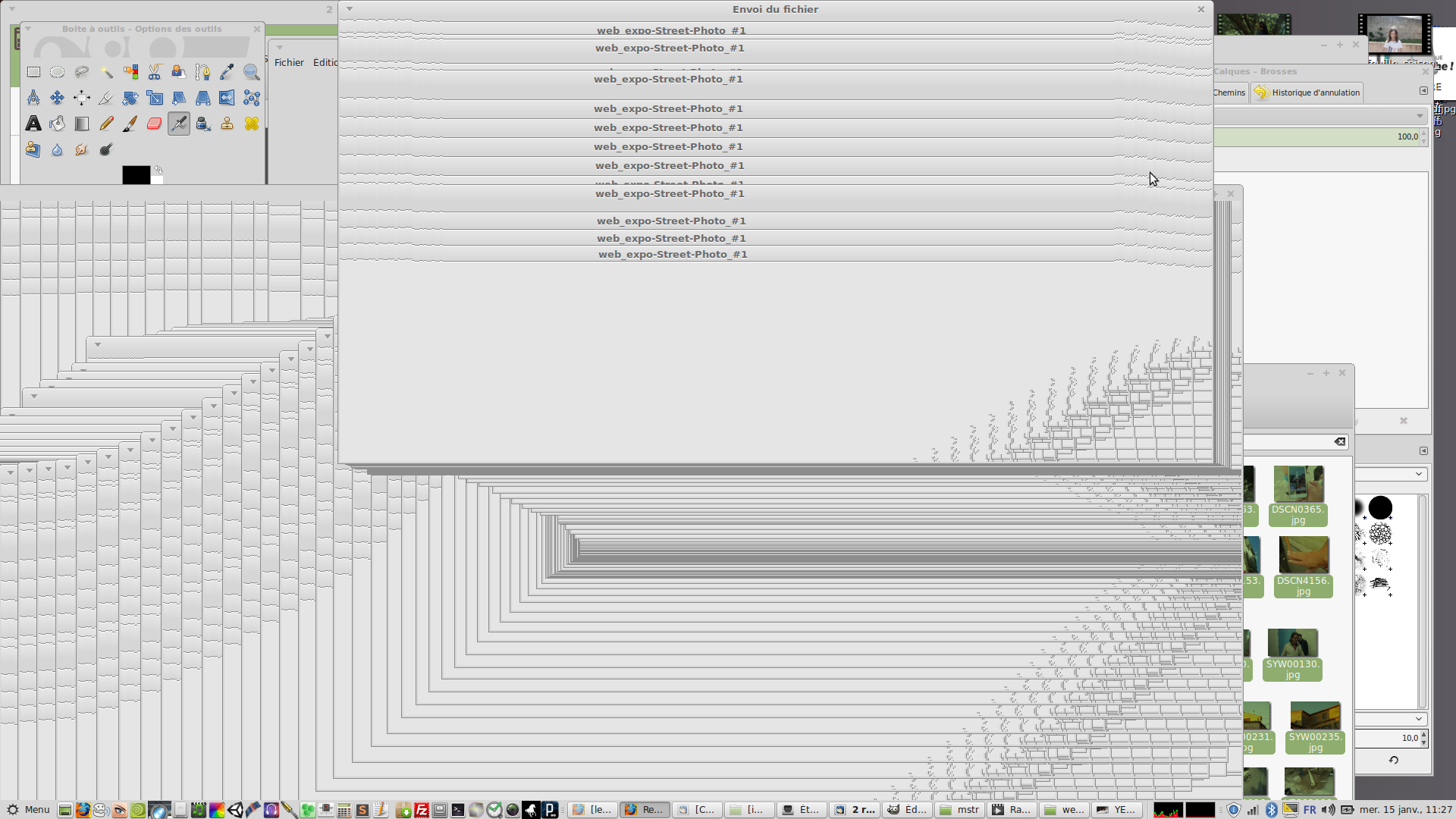Swap foreground and background colors

pos(158,170)
